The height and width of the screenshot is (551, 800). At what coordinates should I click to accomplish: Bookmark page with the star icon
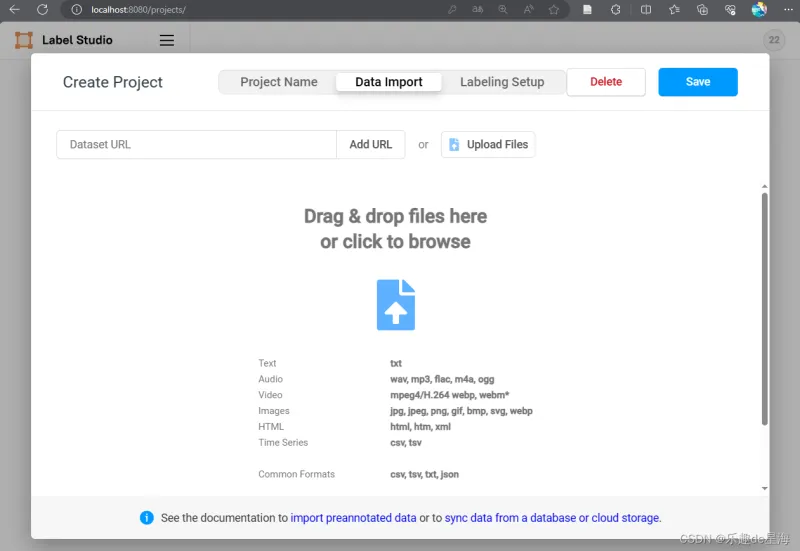[x=553, y=9]
